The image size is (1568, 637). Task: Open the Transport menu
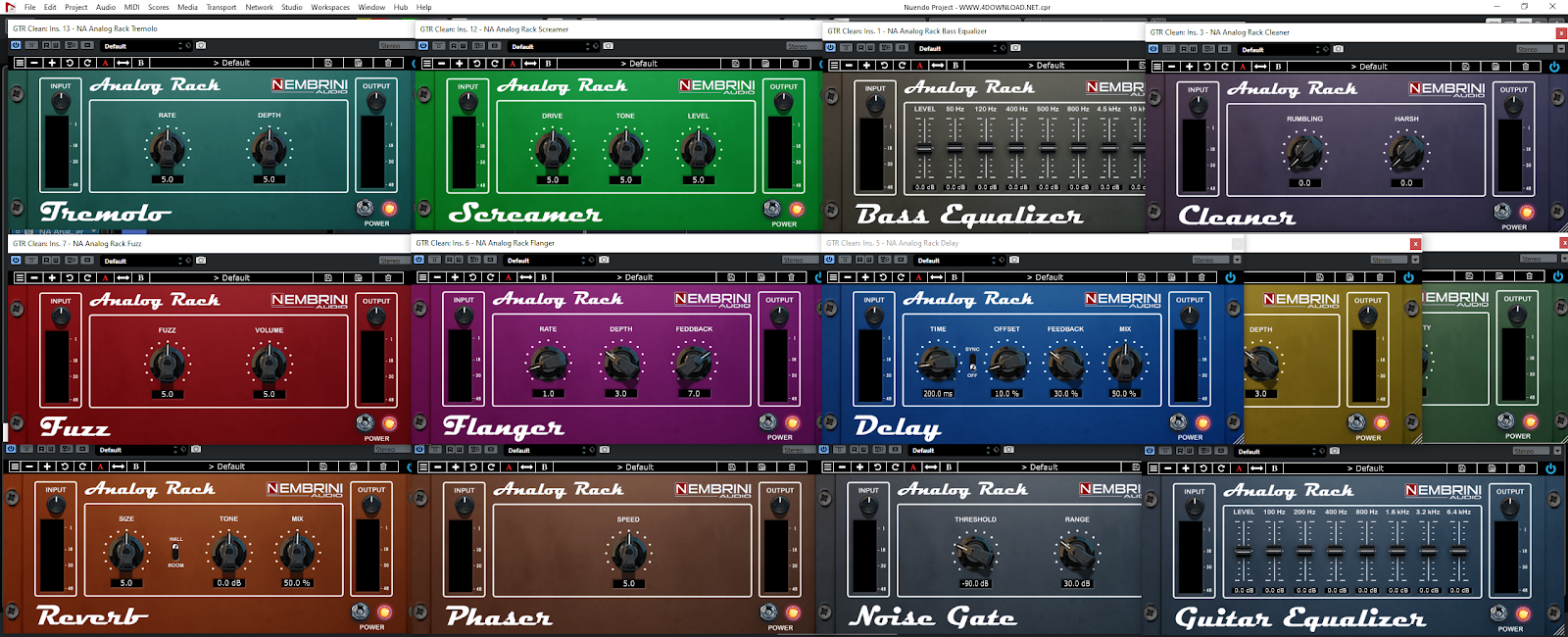tap(221, 7)
